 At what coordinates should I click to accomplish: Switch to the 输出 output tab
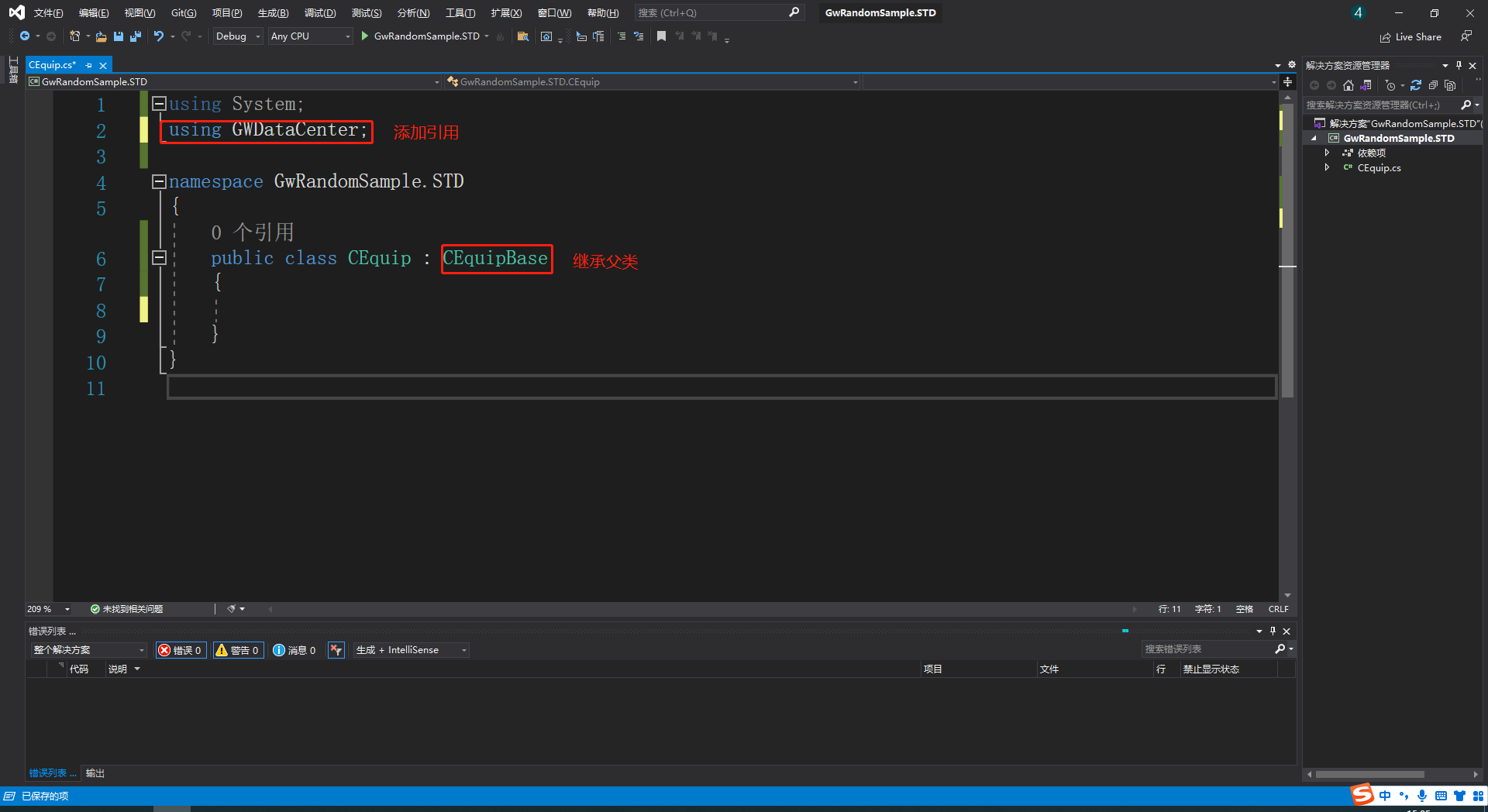click(95, 773)
